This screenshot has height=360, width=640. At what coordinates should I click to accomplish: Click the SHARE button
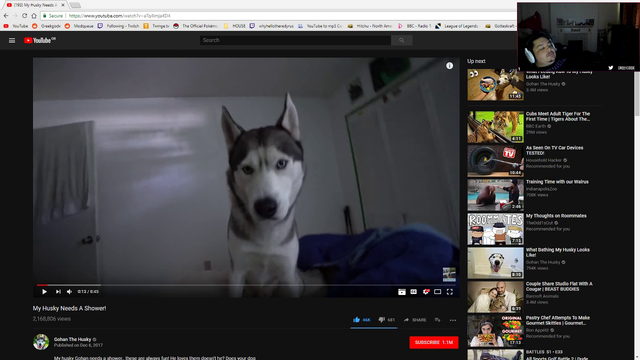coord(415,320)
